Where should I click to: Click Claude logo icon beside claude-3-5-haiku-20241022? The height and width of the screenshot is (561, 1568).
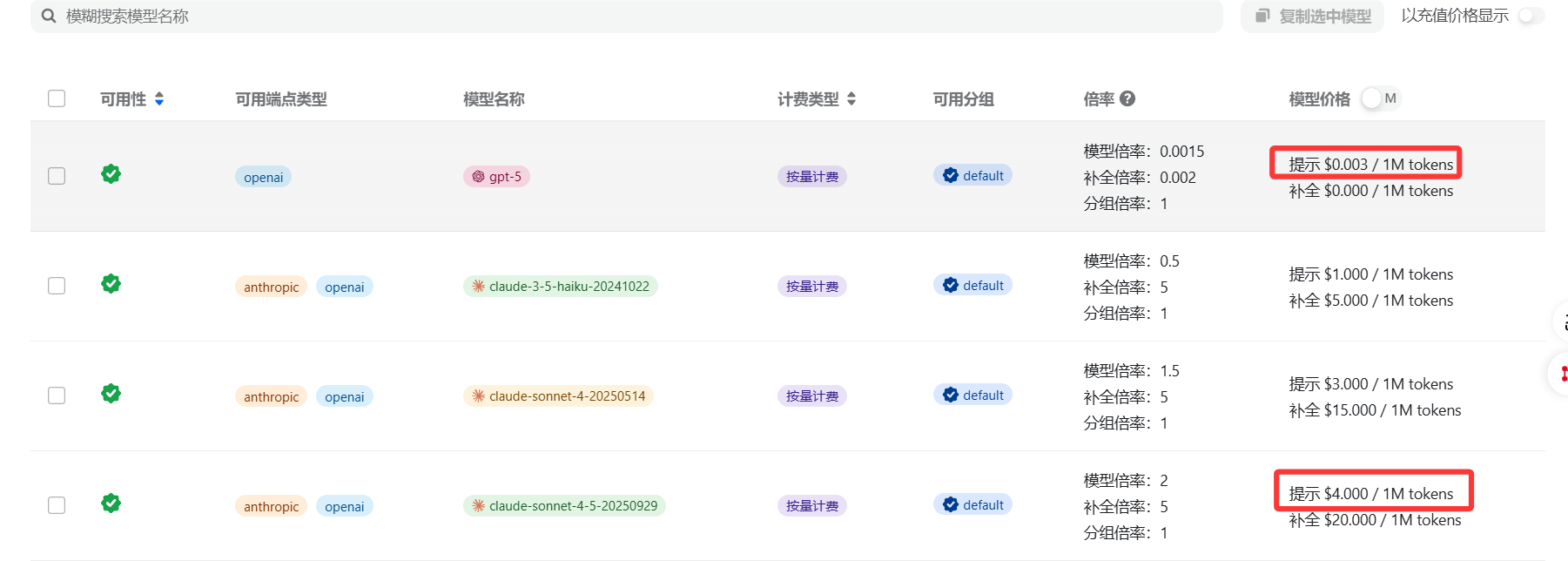(x=478, y=286)
